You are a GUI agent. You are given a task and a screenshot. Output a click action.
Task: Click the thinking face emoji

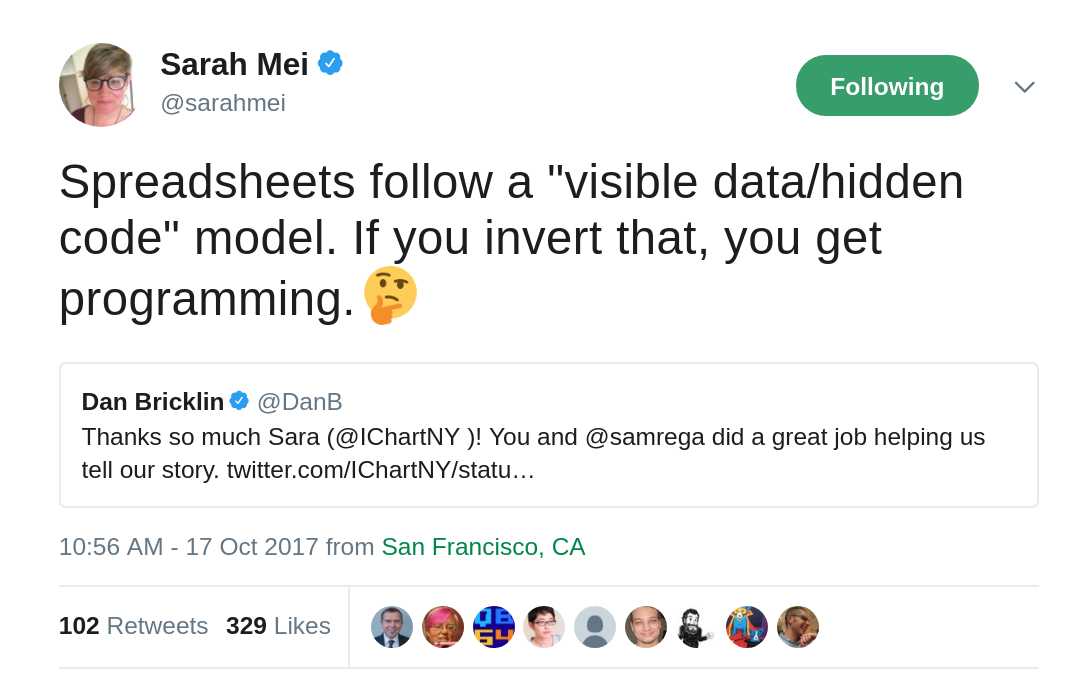[390, 295]
